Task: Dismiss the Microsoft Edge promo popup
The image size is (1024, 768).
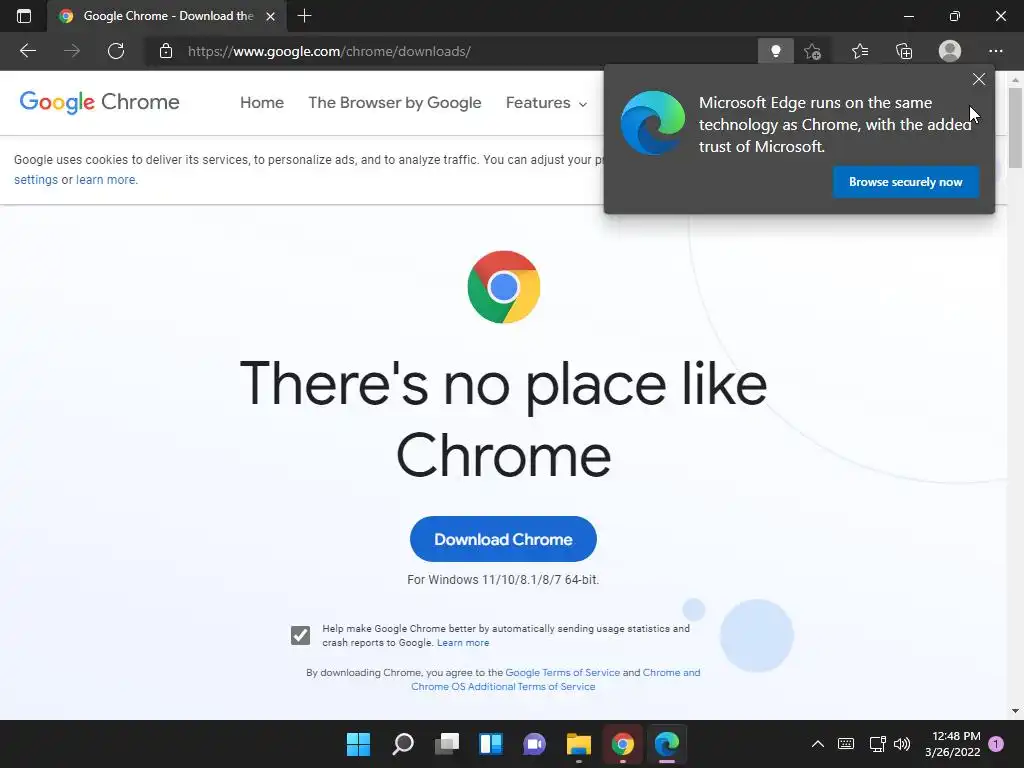Action: (978, 79)
